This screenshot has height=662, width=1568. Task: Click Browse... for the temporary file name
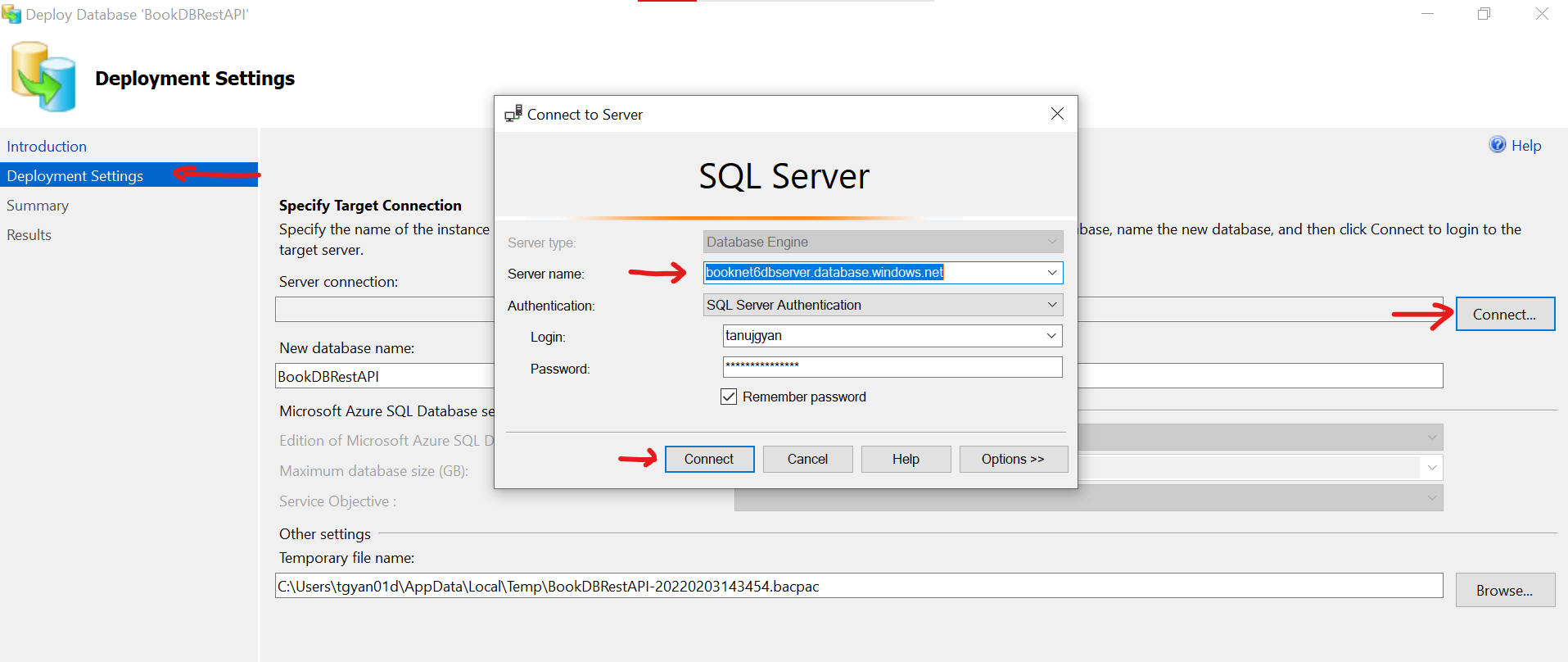tap(1505, 590)
